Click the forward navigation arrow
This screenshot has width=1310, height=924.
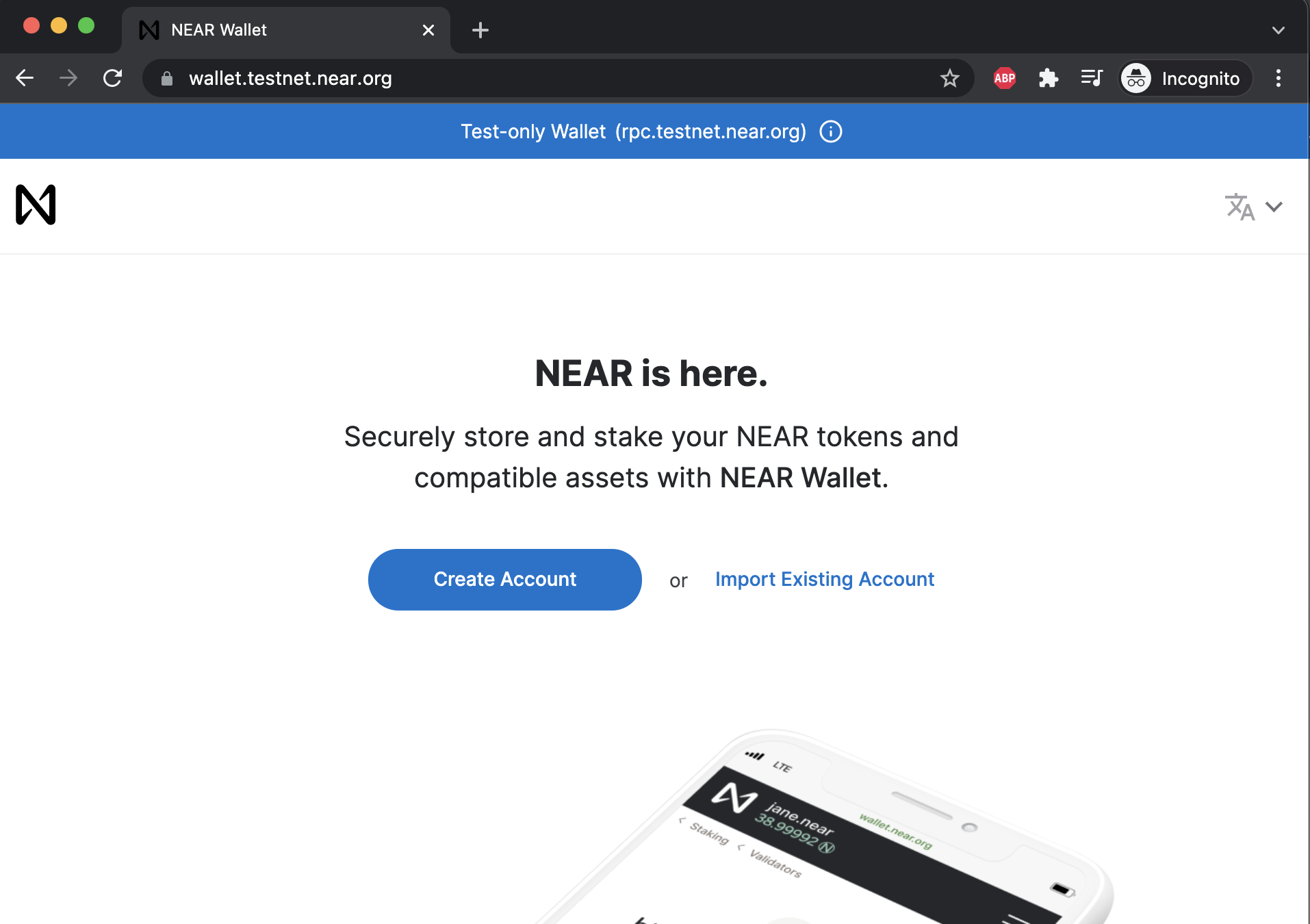[x=68, y=78]
